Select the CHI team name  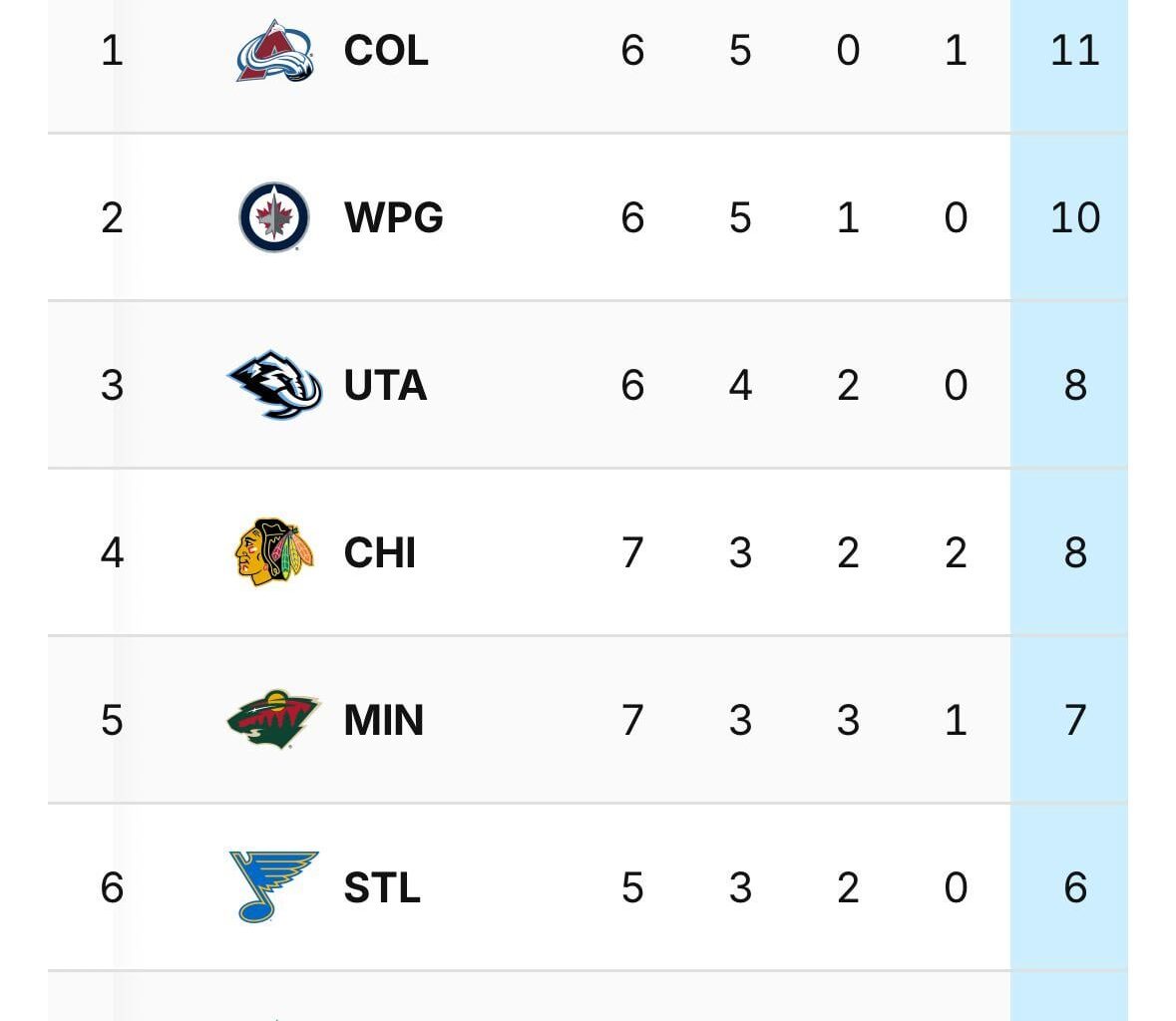(x=379, y=552)
